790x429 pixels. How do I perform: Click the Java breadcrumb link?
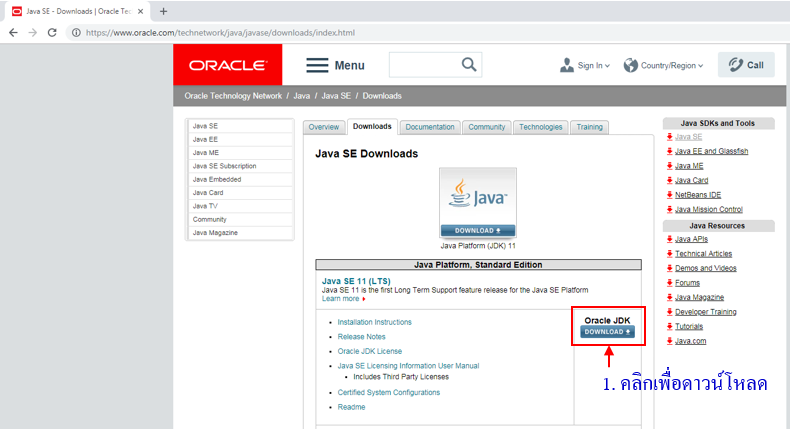[301, 96]
